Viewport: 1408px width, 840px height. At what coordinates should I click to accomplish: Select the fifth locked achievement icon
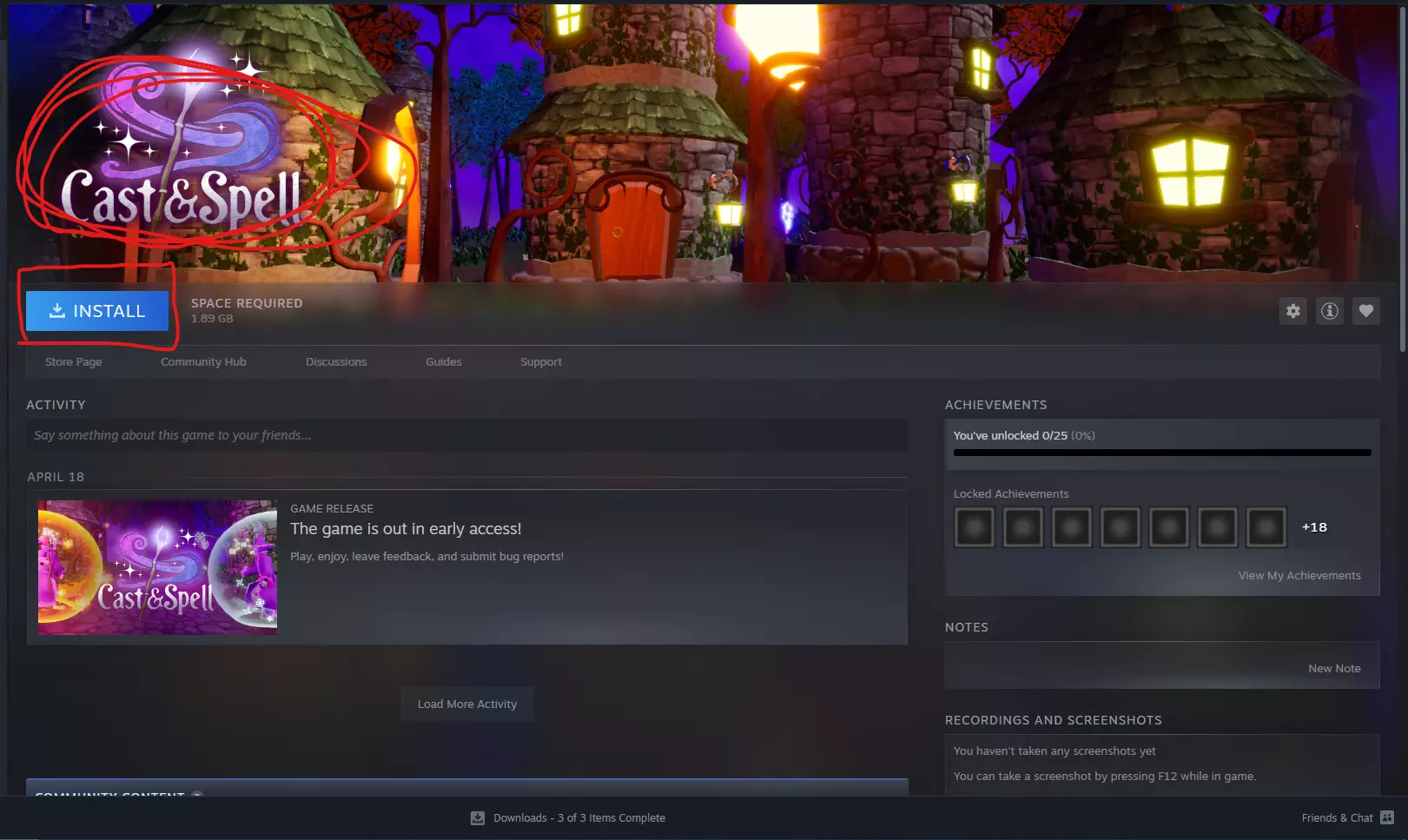click(1169, 527)
